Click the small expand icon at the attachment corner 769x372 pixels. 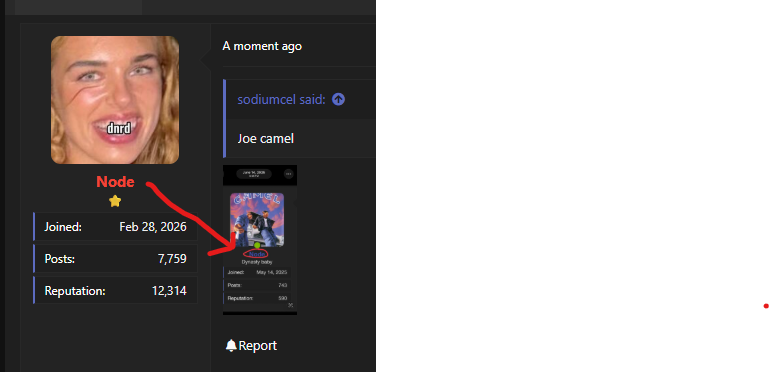290,305
